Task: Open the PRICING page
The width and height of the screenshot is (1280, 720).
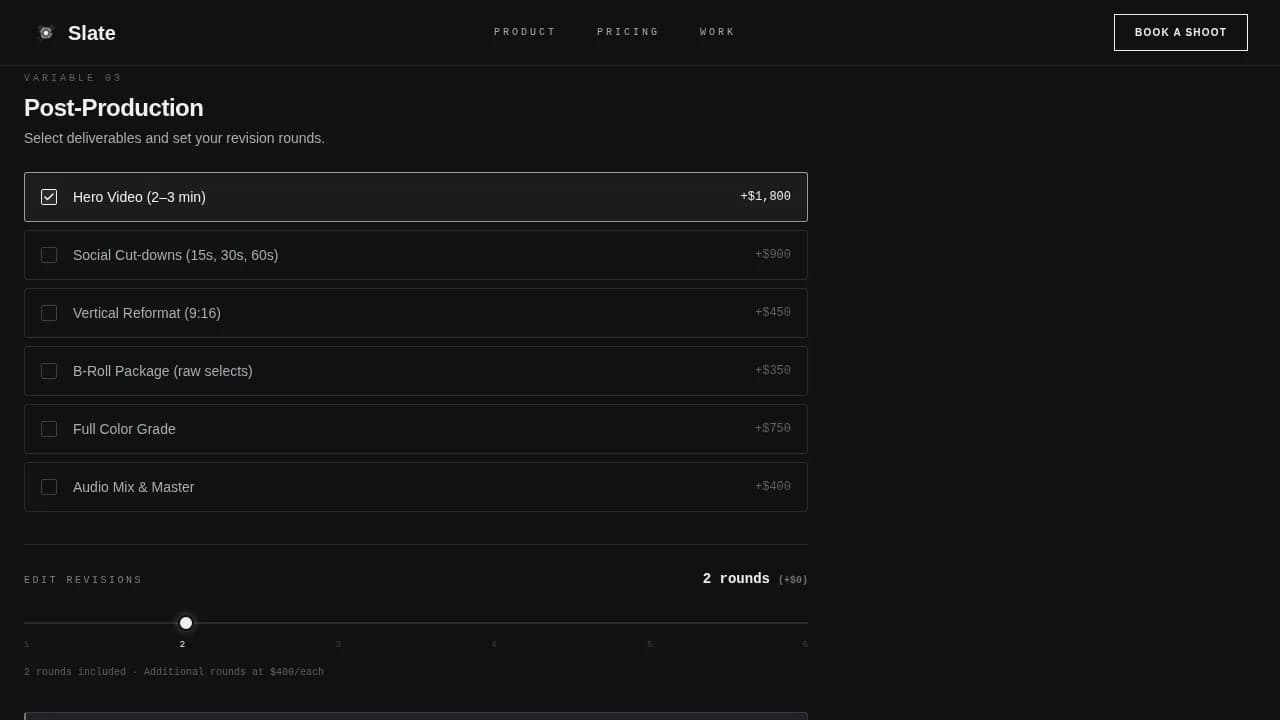Action: 627,32
